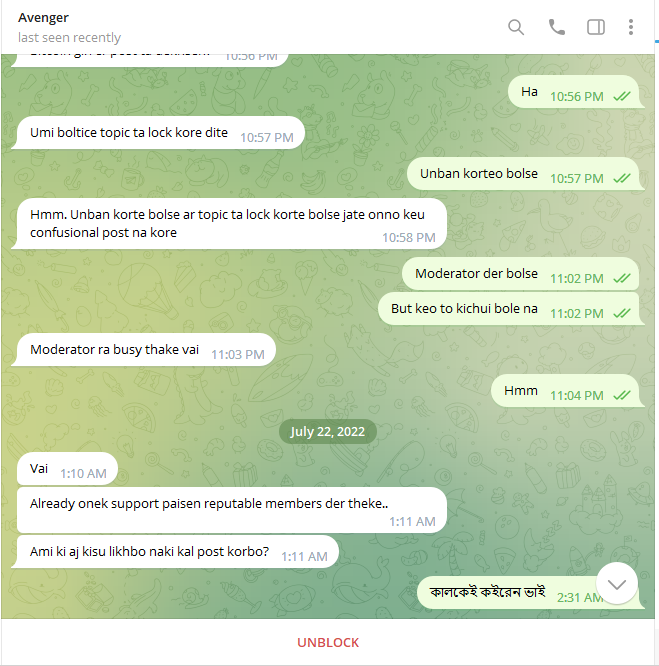
Task: Click read checkmarks on 'But keo to kichui'
Action: click(622, 314)
